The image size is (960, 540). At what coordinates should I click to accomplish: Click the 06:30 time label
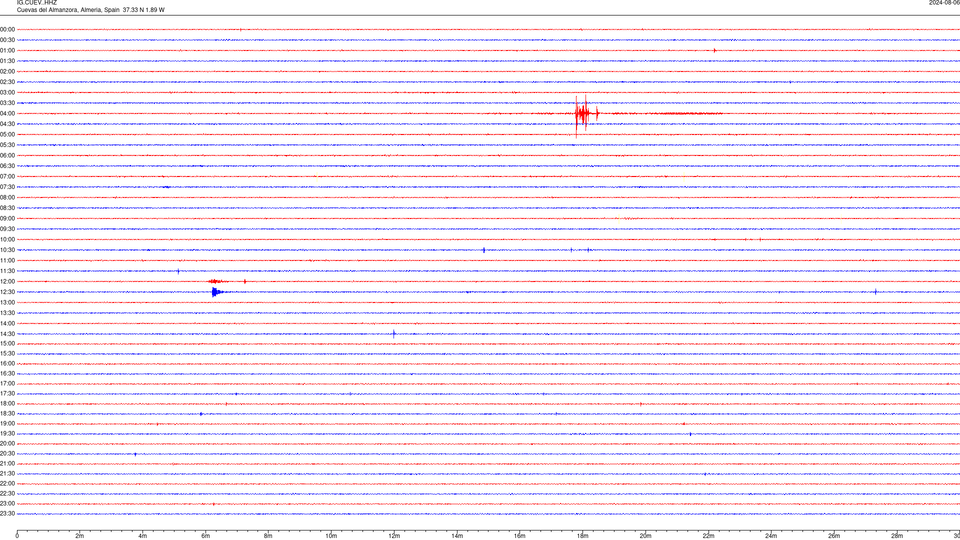coord(7,166)
